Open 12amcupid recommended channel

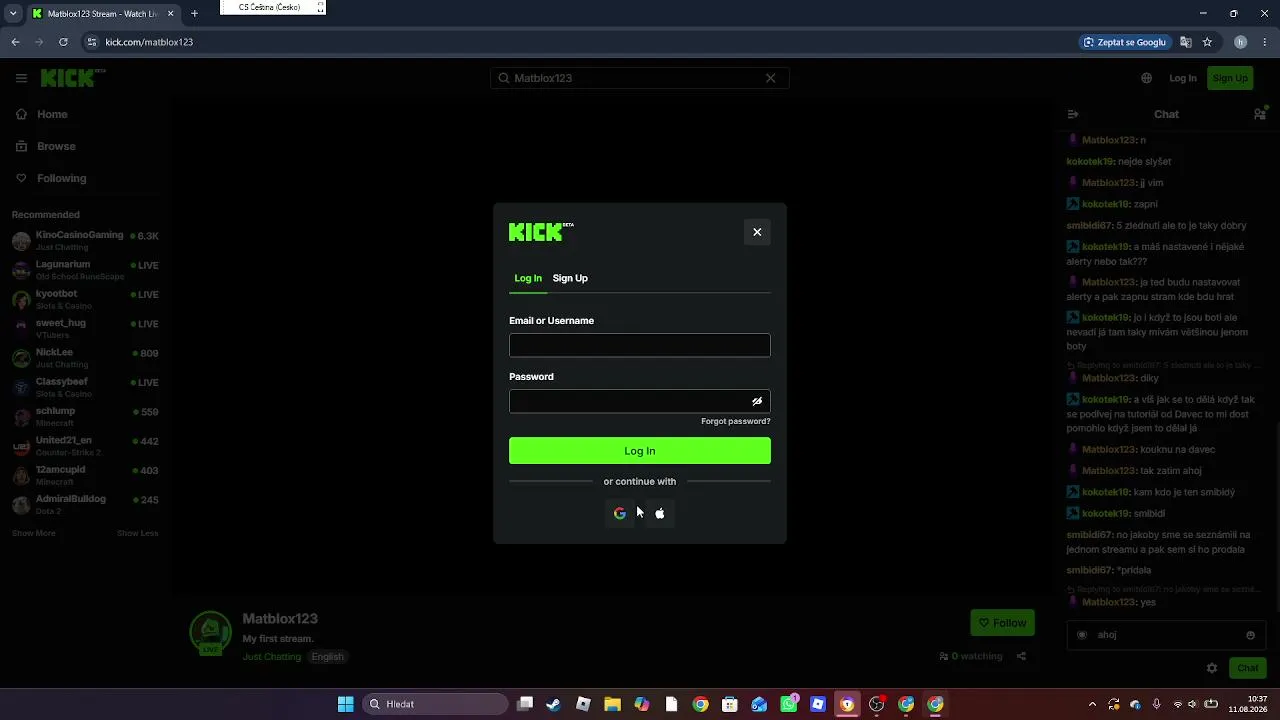85,475
